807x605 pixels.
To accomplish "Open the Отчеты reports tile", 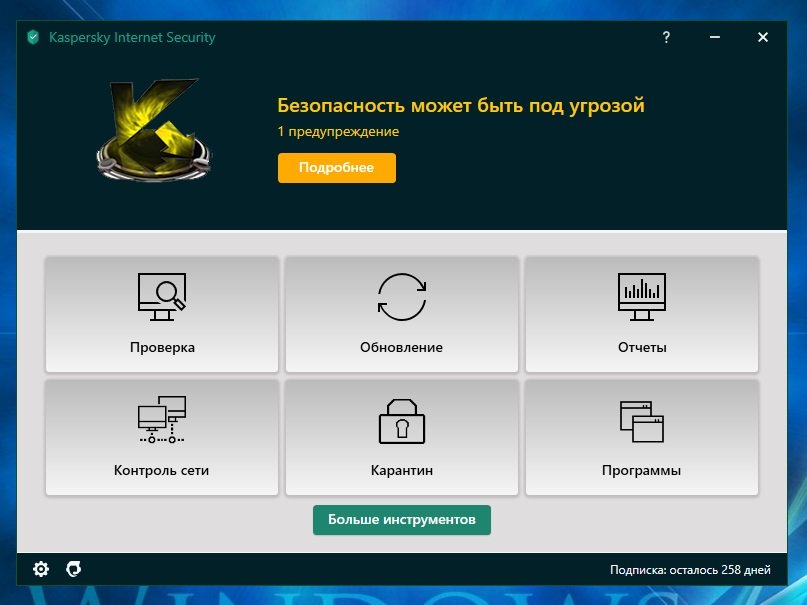I will tap(641, 314).
